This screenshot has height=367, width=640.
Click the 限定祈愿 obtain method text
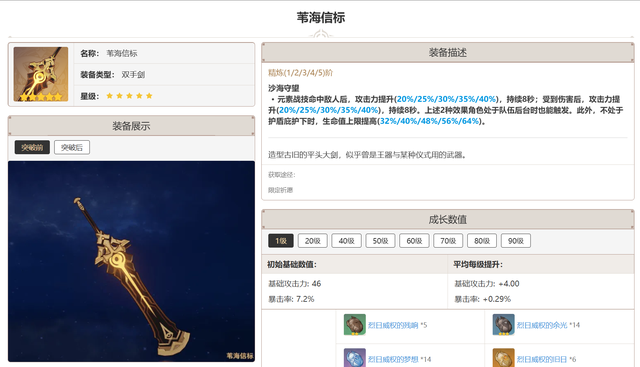click(280, 190)
